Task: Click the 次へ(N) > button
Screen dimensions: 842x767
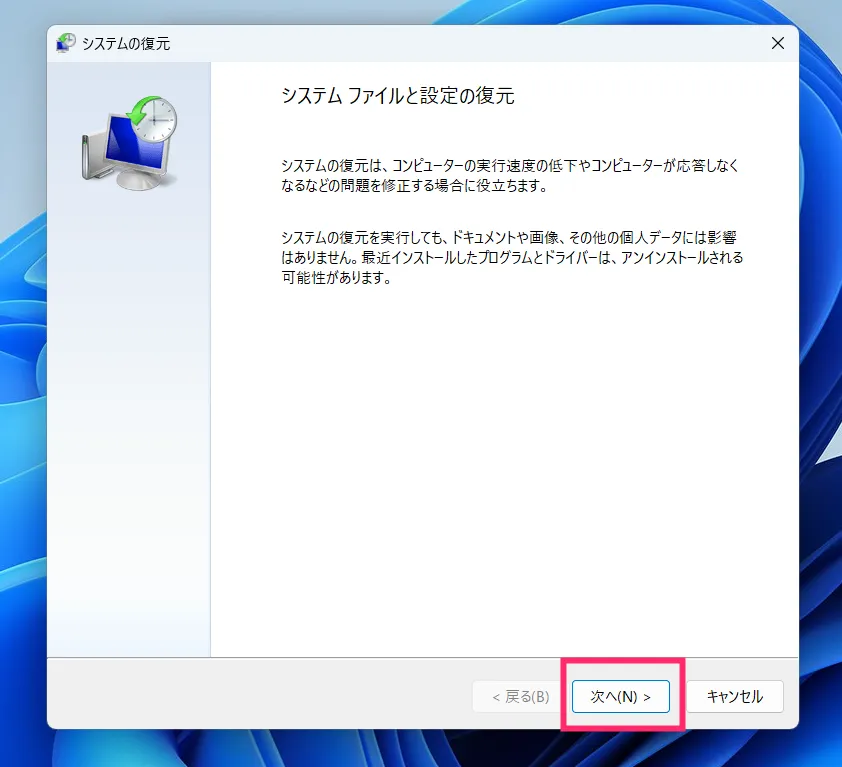Action: (x=620, y=696)
